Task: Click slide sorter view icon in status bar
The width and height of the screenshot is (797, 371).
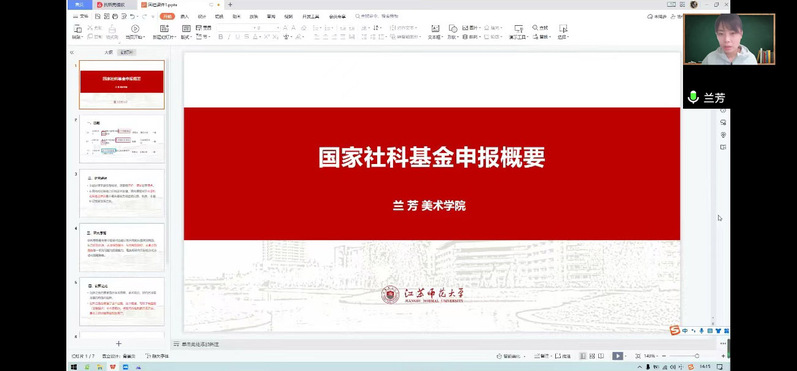Action: (592, 356)
